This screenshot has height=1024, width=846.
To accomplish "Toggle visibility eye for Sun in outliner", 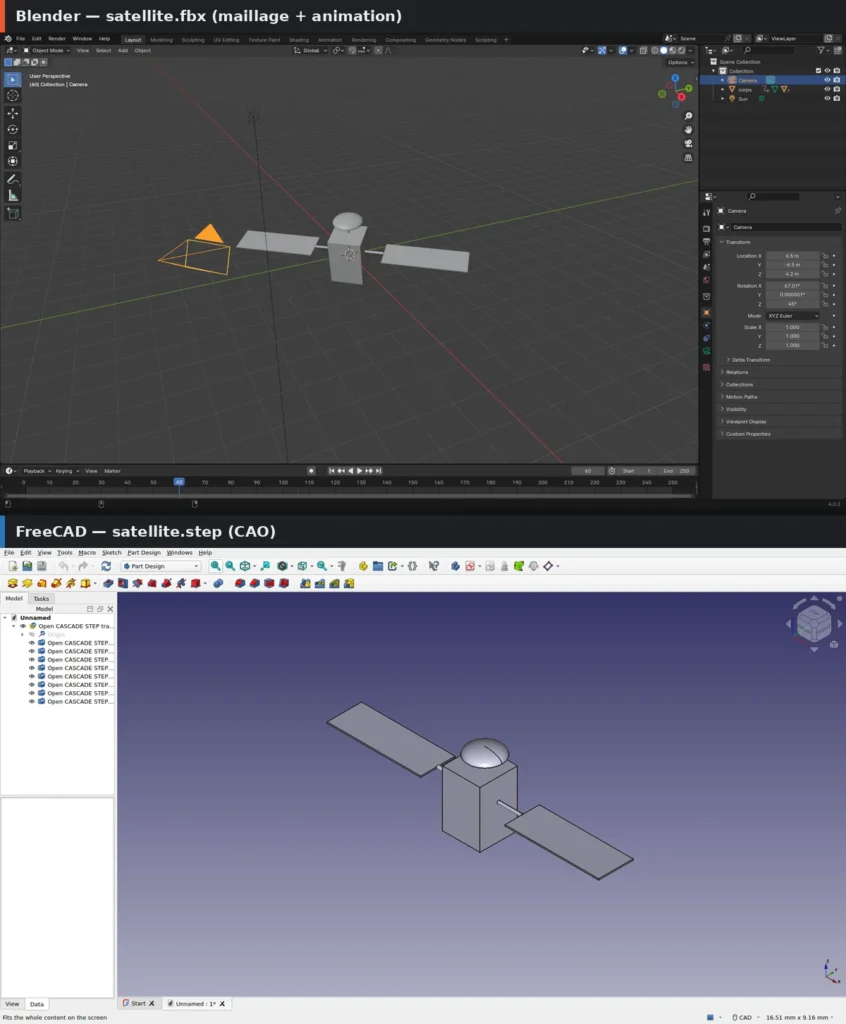I will coord(827,98).
